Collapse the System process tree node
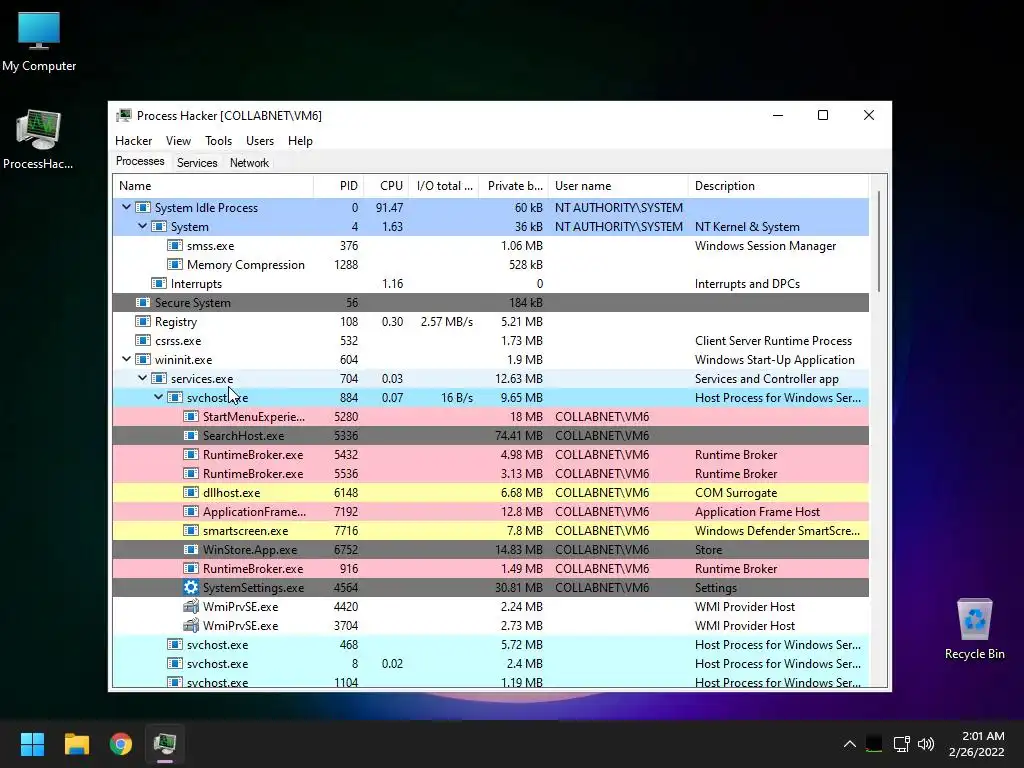This screenshot has height=768, width=1024. 142,226
